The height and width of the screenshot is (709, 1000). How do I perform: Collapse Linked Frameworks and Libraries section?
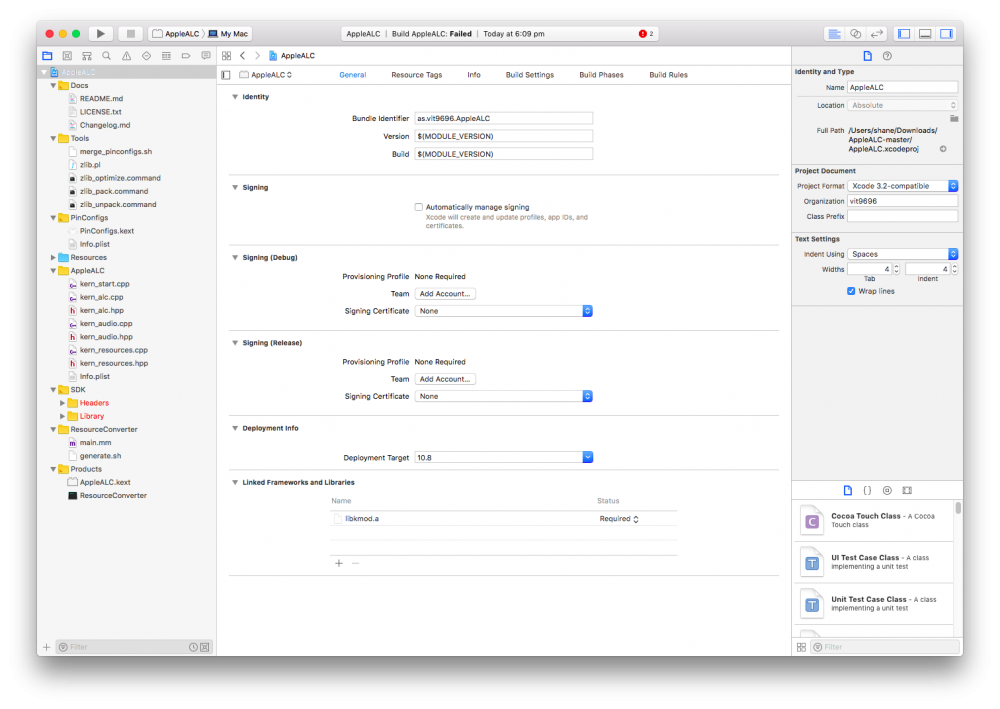(x=235, y=483)
